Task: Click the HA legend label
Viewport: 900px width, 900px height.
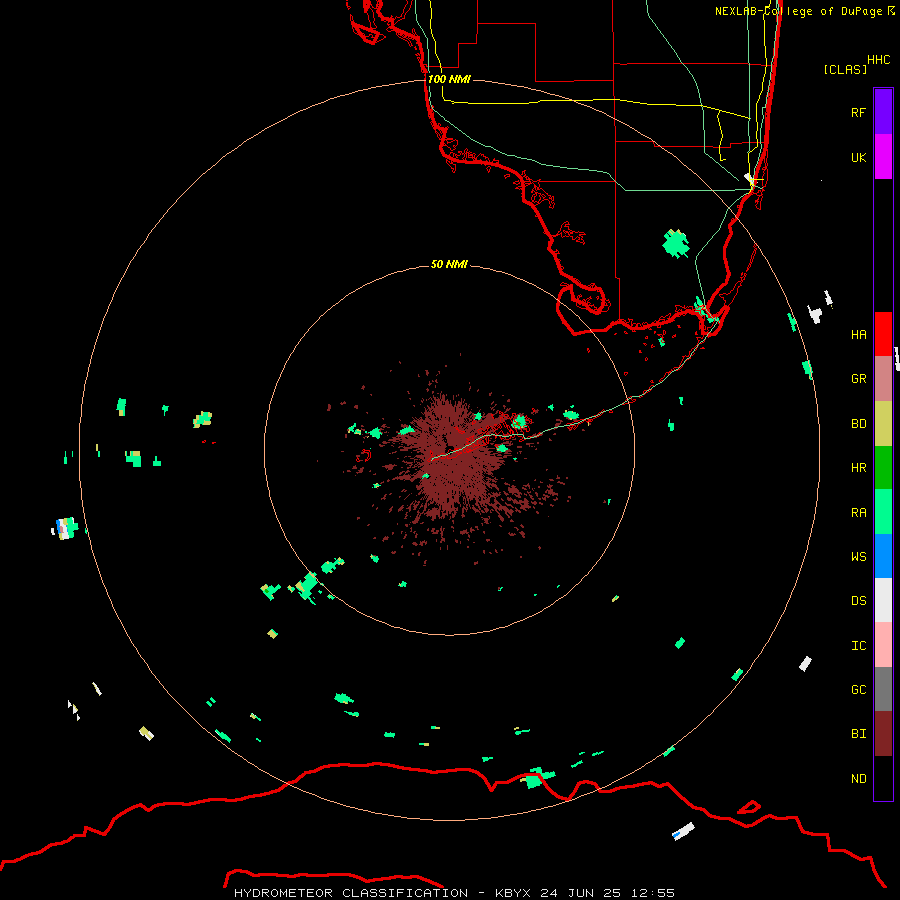Action: 859,334
